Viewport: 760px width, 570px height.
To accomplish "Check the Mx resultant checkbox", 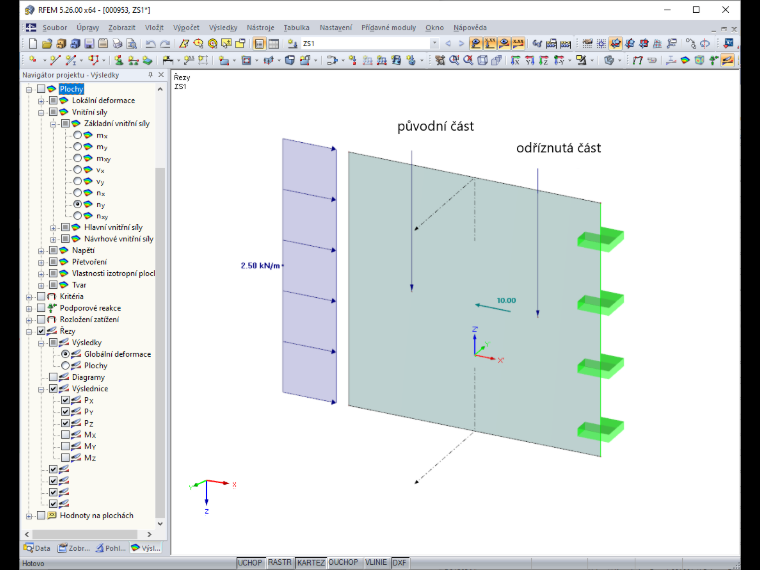I will click(x=65, y=435).
